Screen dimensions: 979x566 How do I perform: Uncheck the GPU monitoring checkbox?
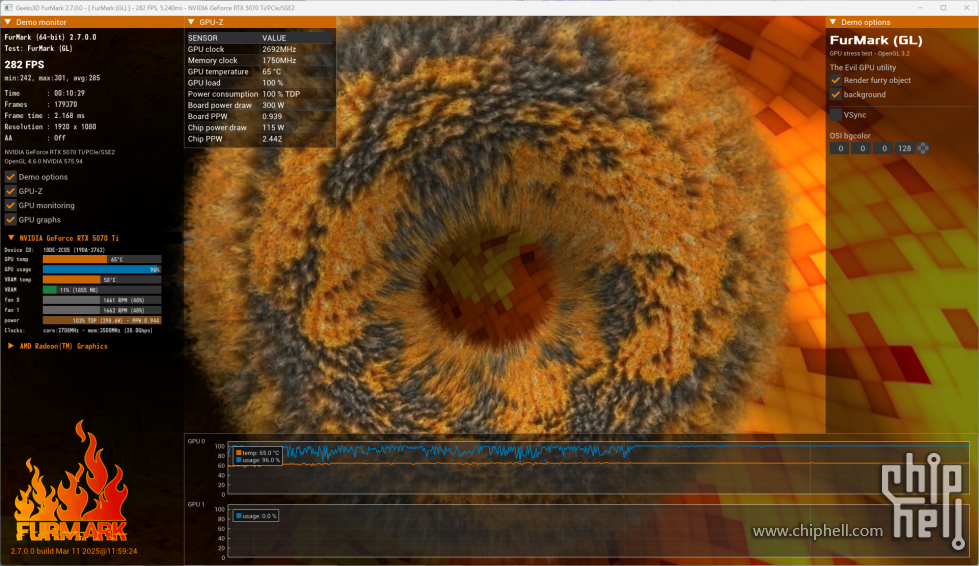(x=11, y=205)
